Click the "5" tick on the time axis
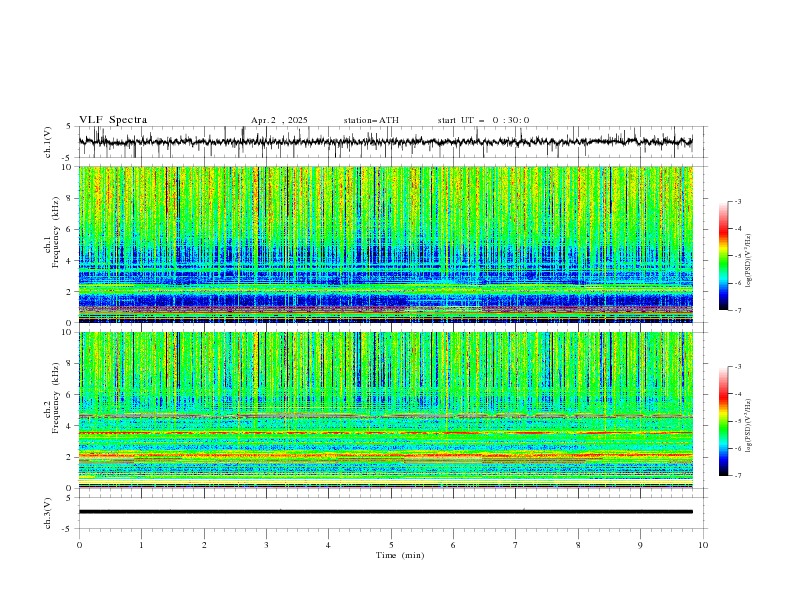Viewport: 792px width, 612px height. tap(391, 545)
